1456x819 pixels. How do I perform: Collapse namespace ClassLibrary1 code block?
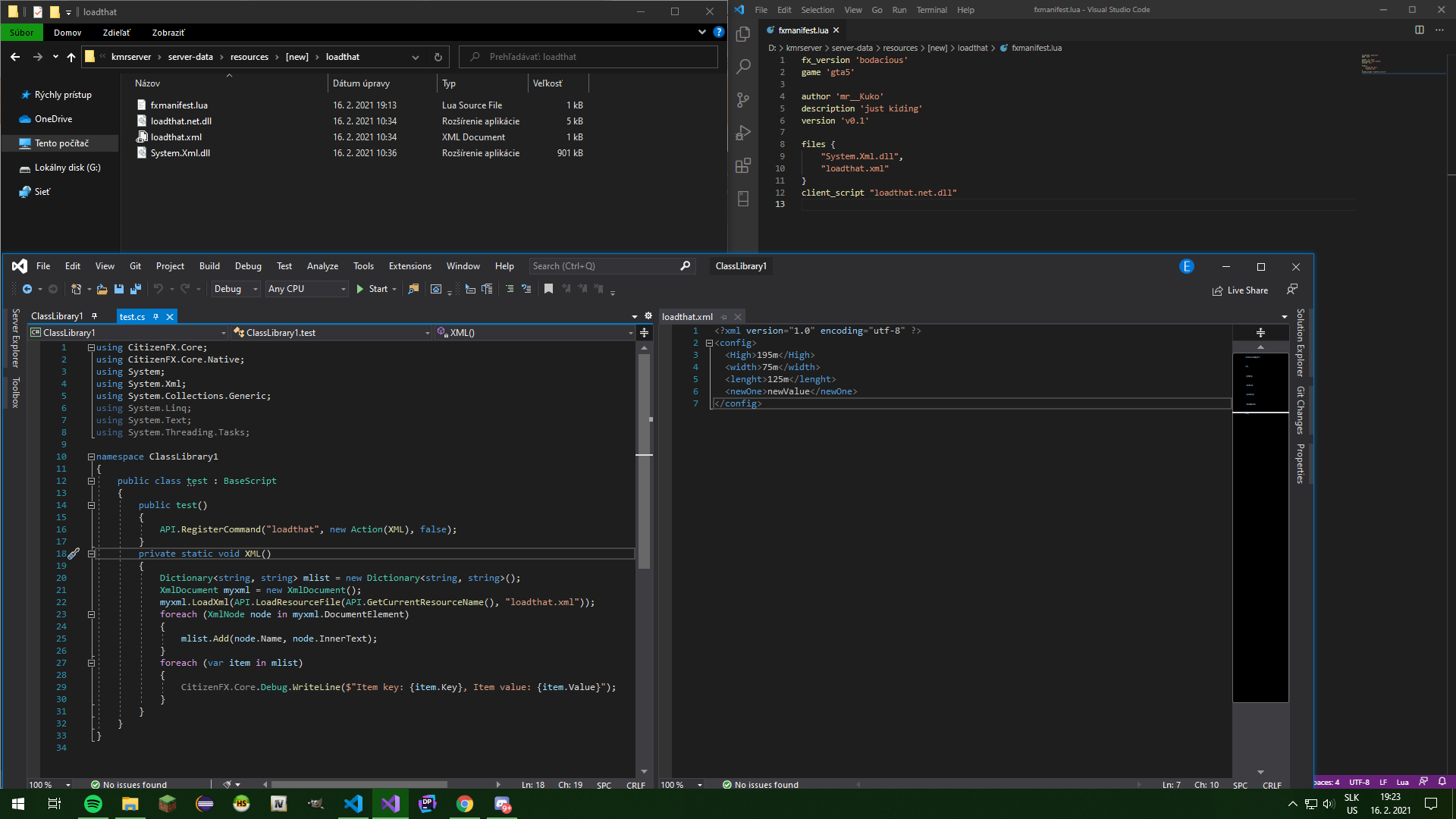coord(91,457)
